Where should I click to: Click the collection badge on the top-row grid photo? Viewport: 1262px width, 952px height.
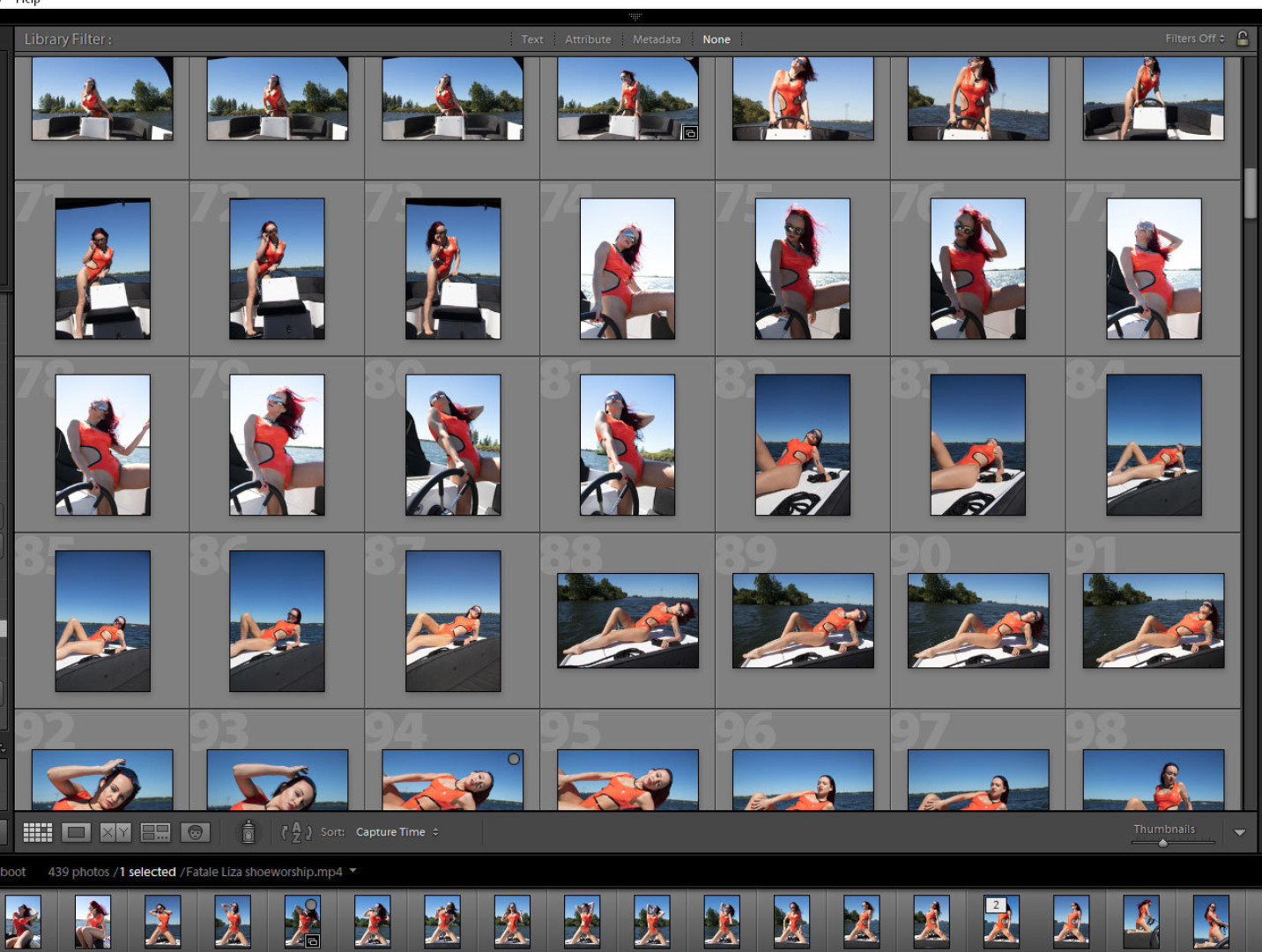click(690, 133)
